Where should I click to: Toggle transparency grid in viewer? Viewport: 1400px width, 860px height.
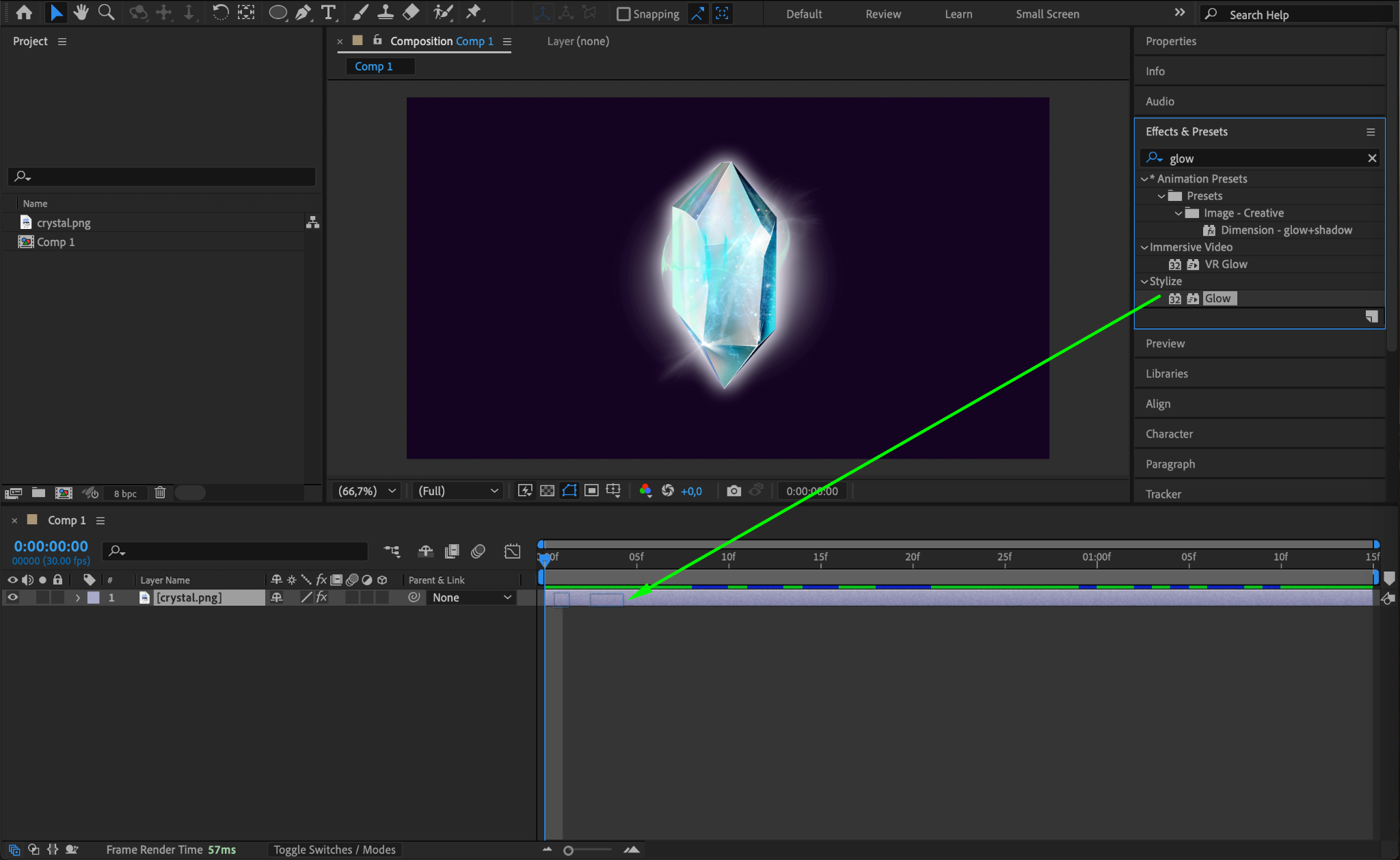[x=547, y=491]
